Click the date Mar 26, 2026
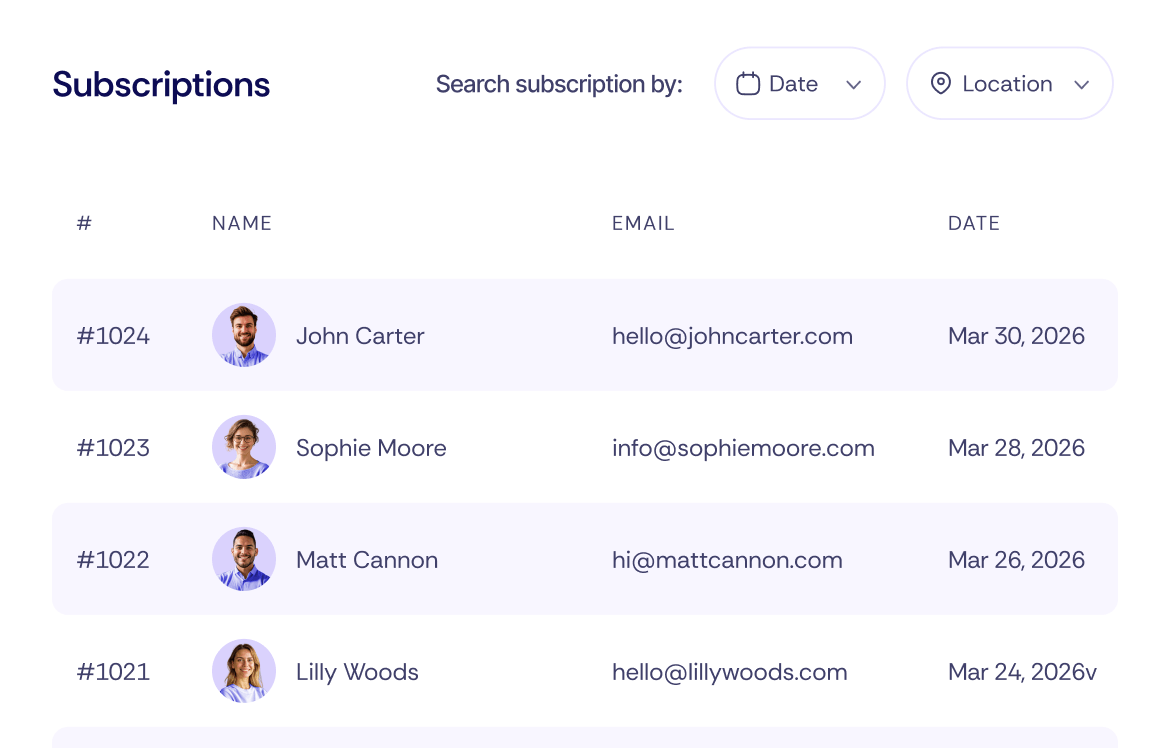The height and width of the screenshot is (748, 1164). [1016, 560]
